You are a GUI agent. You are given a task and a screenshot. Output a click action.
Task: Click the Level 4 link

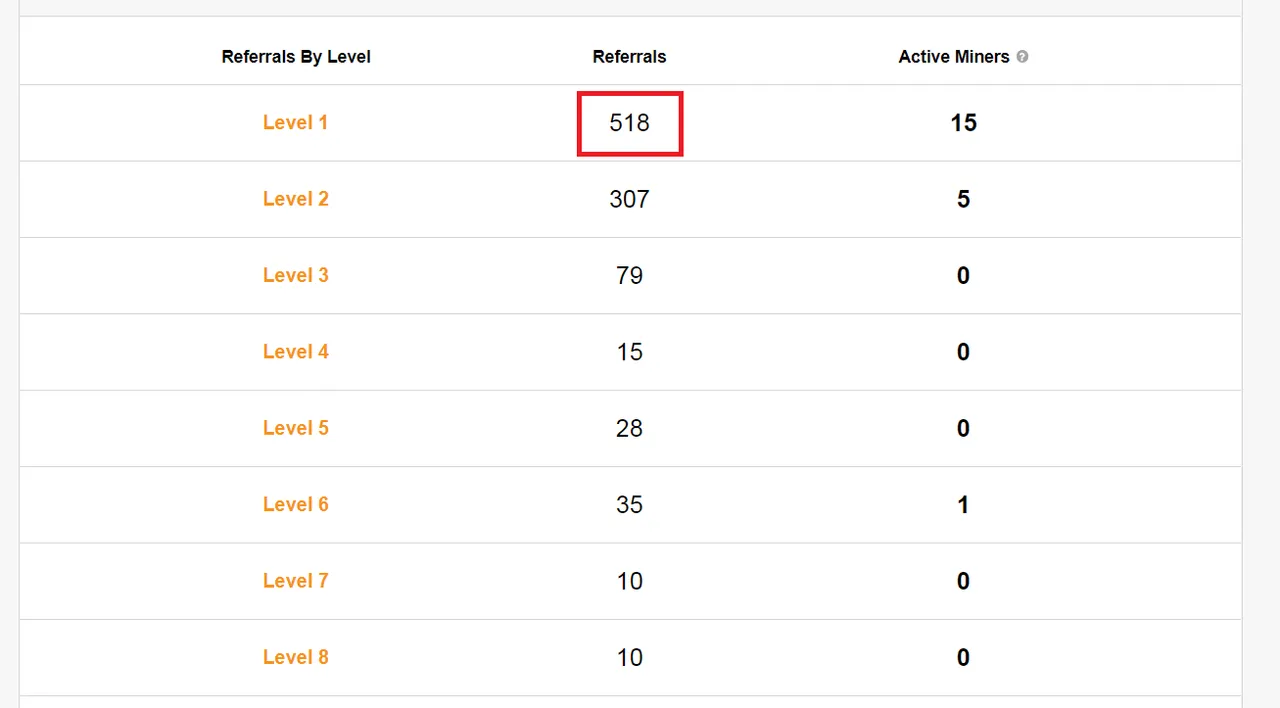(295, 352)
